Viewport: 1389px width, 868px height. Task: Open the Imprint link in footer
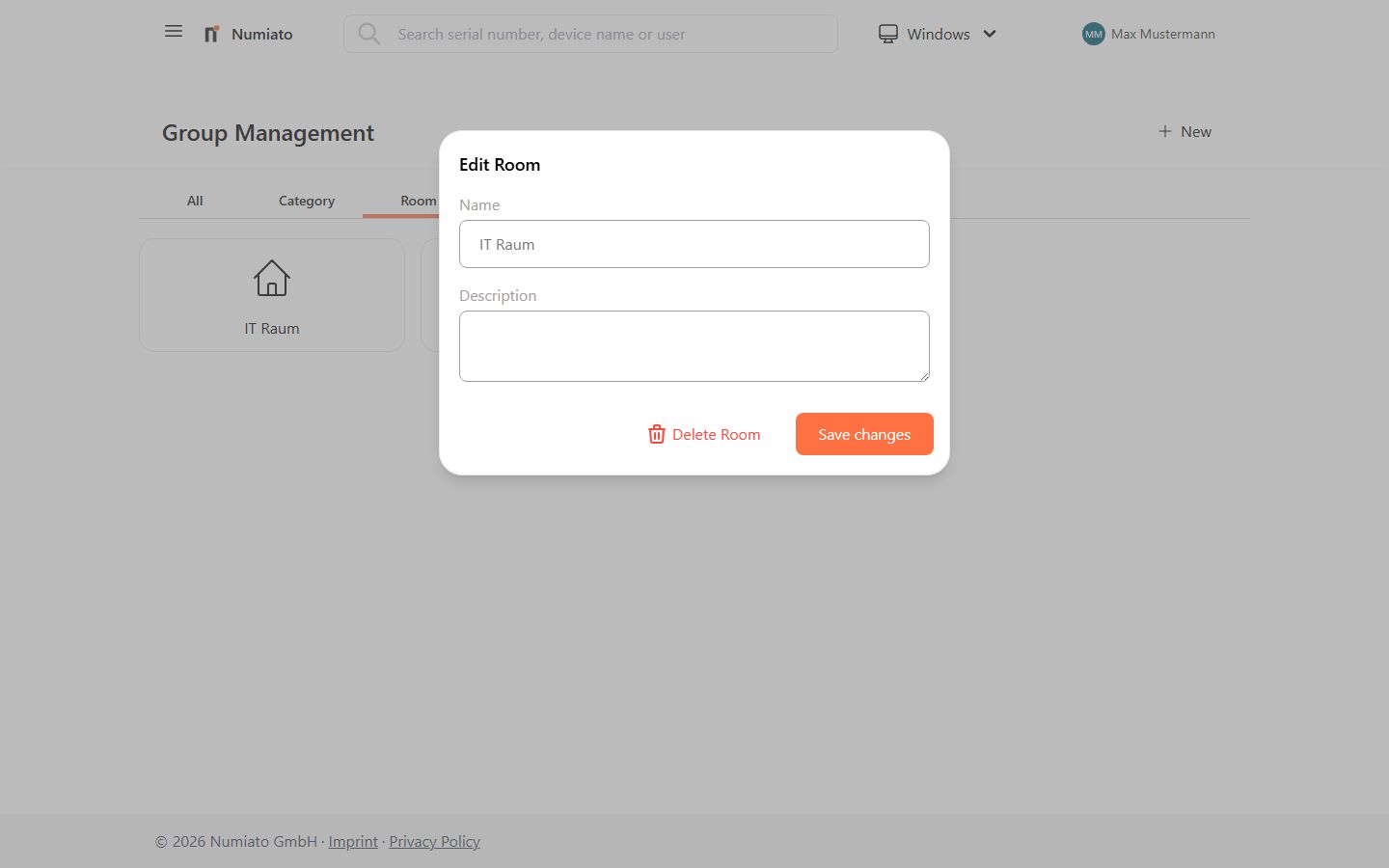353,842
